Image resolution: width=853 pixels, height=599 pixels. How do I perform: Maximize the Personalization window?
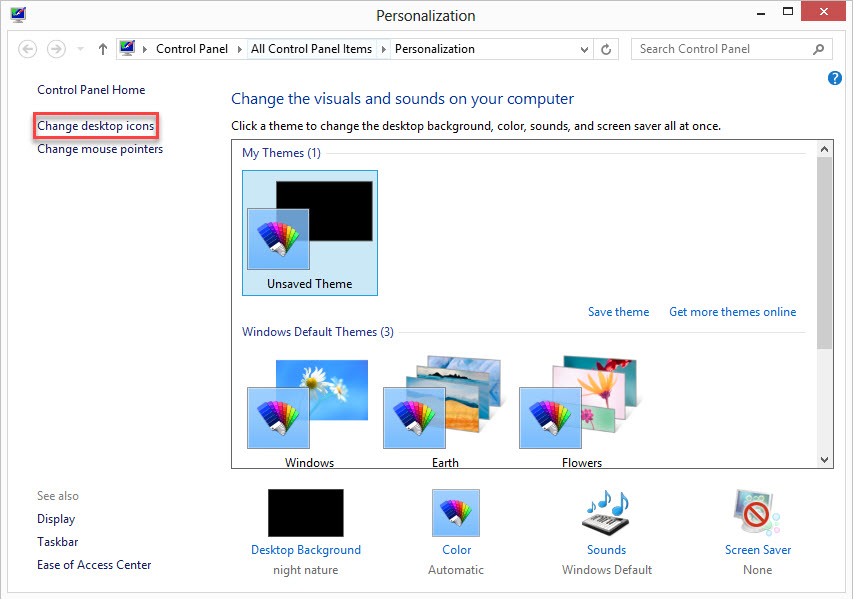(x=788, y=12)
